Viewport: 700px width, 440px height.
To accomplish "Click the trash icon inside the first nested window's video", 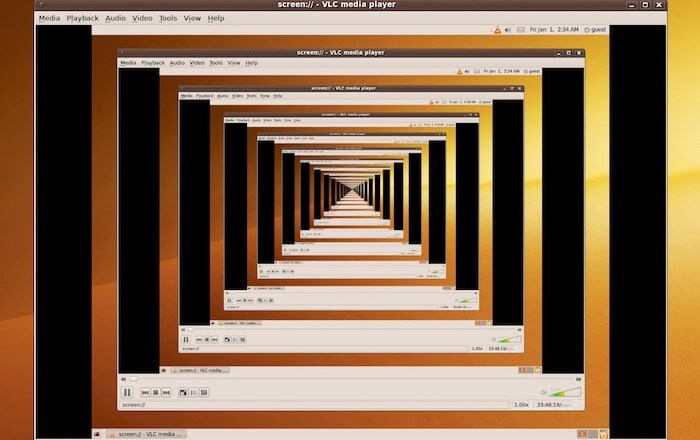I will 538,370.
